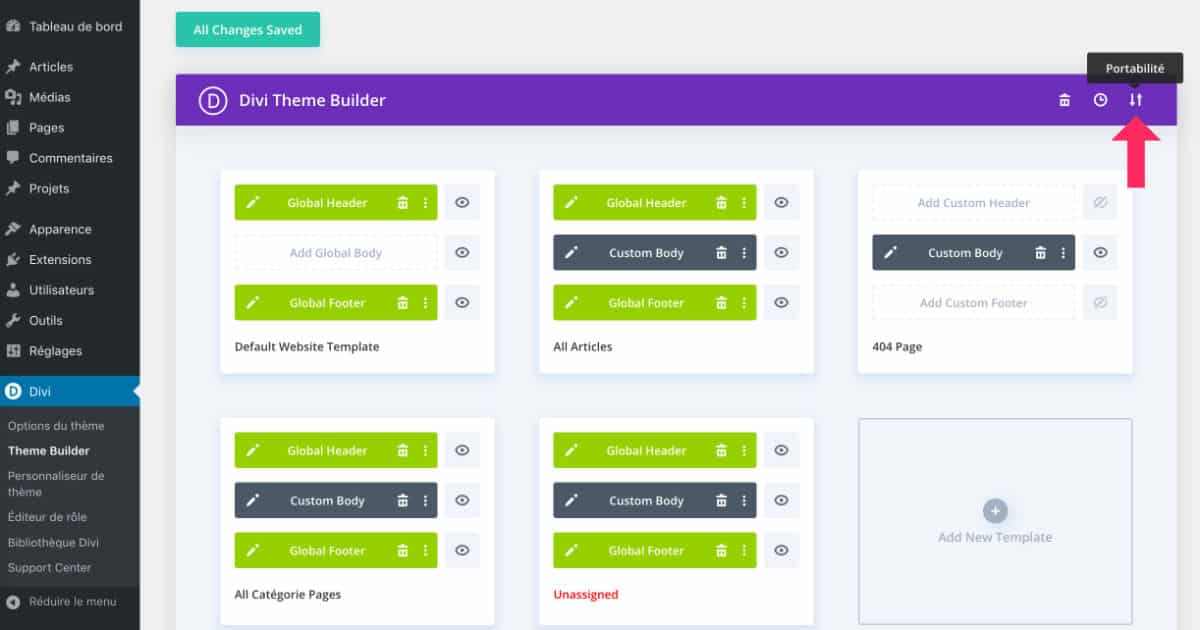The height and width of the screenshot is (630, 1200).
Task: Hide the Global Footer on All Articles
Action: click(x=781, y=303)
